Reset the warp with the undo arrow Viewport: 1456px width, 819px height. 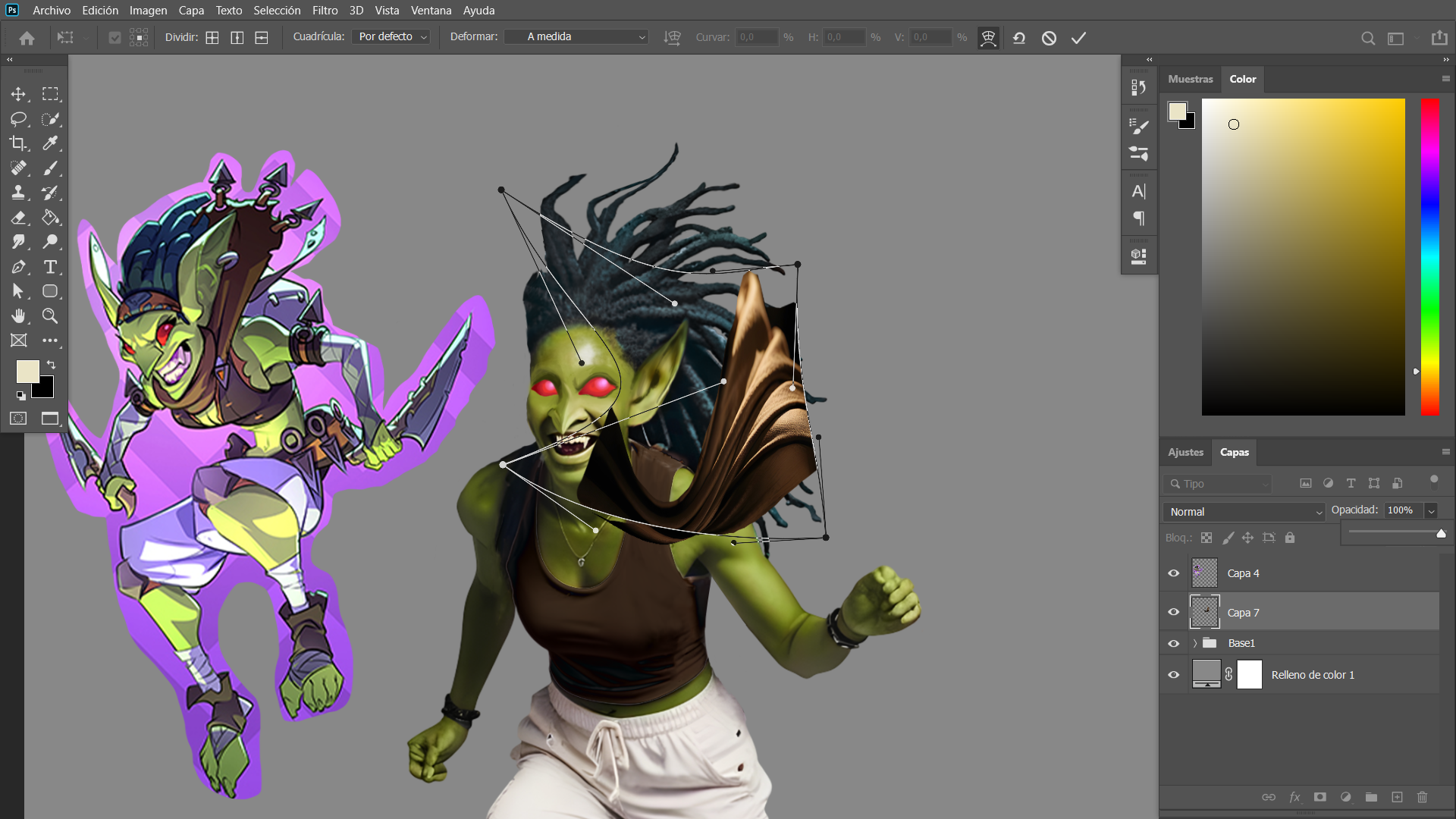1019,37
